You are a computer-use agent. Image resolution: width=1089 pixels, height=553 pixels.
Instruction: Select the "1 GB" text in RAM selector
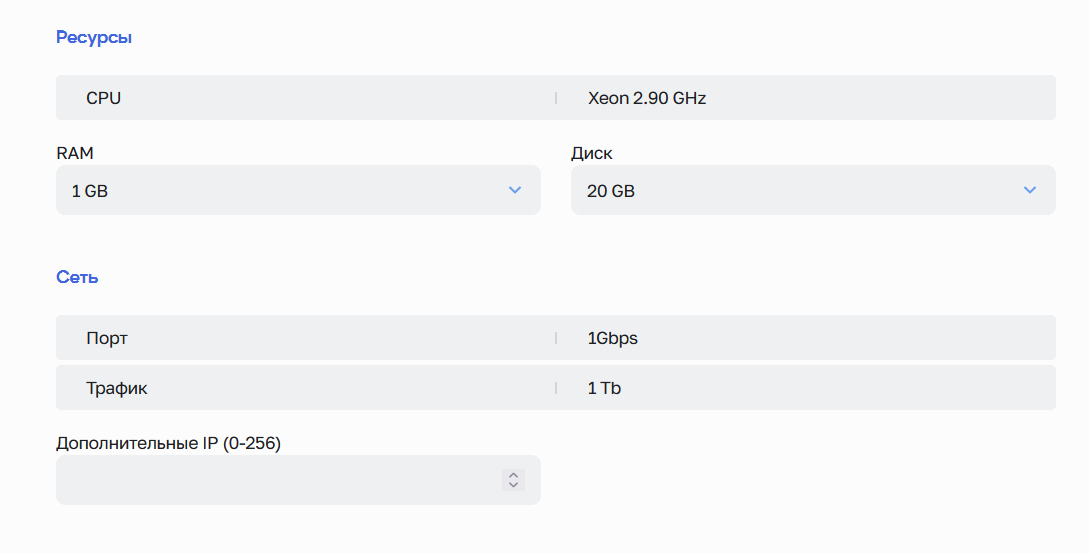[90, 191]
